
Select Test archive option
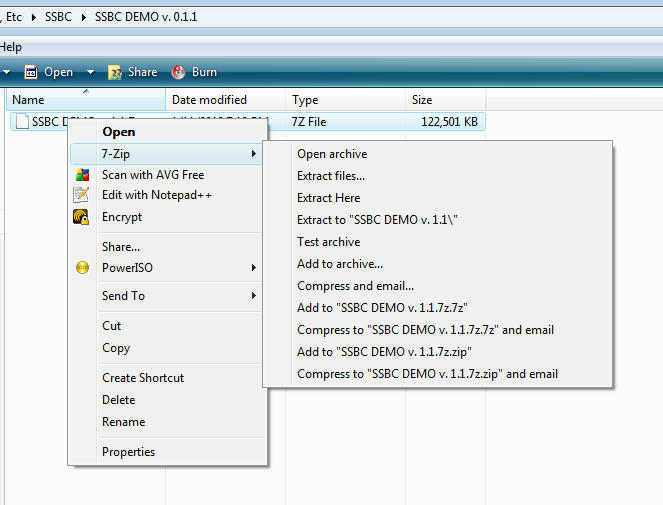click(x=328, y=242)
